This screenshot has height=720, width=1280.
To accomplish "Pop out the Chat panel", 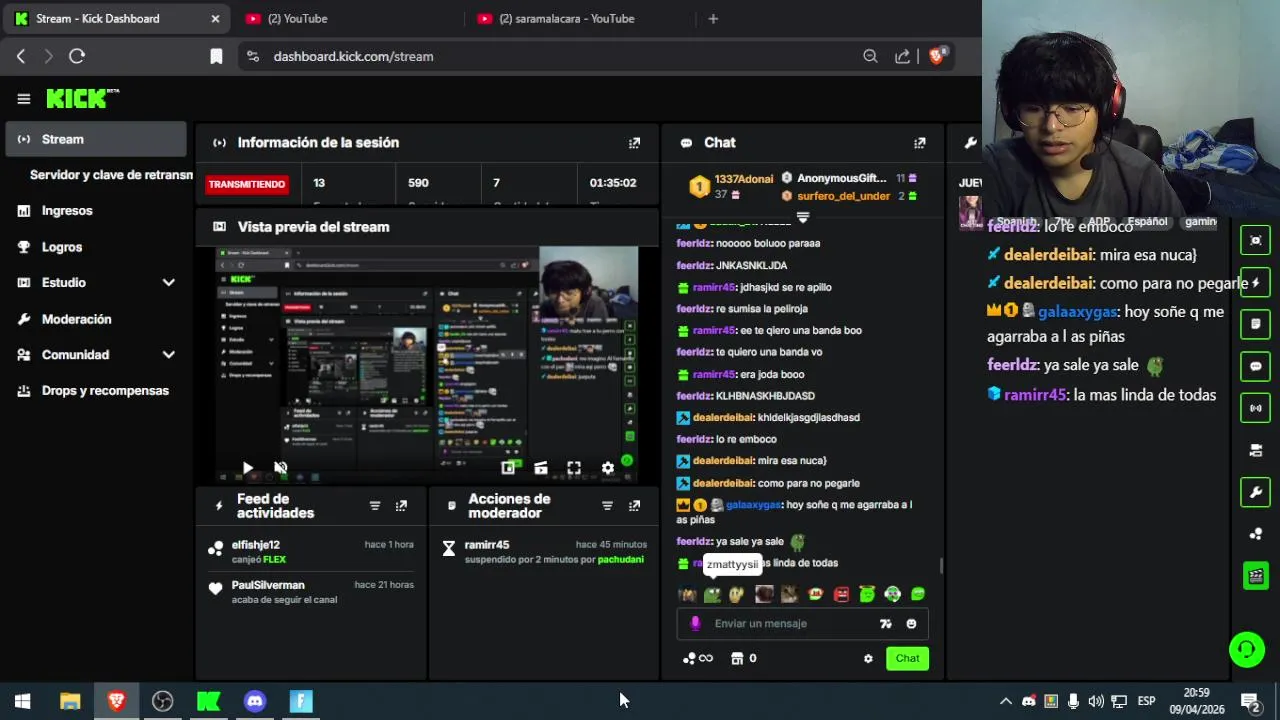I will point(920,143).
